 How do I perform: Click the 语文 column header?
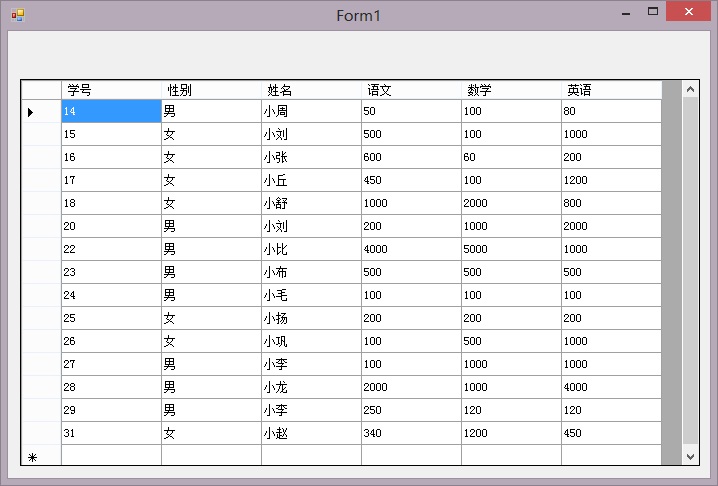[411, 90]
